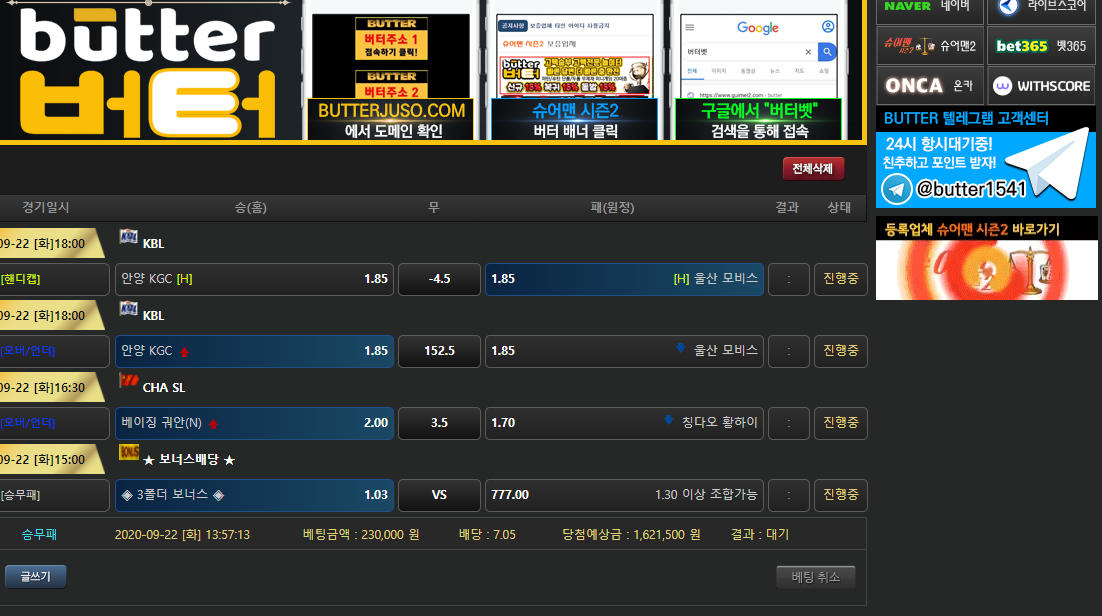This screenshot has width=1102, height=616.
Task: Open the WITHSCORE site shortcut
Action: (x=1043, y=86)
